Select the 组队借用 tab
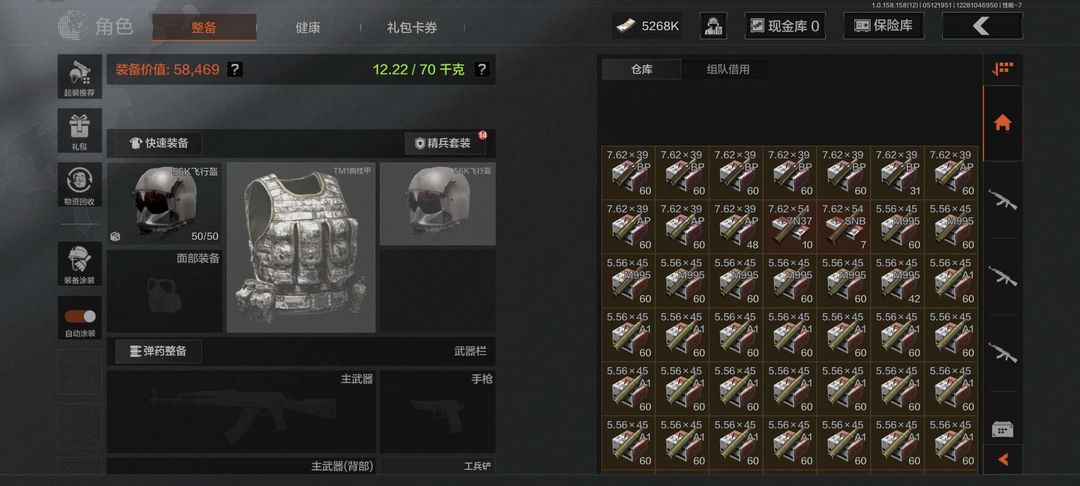 (727, 70)
